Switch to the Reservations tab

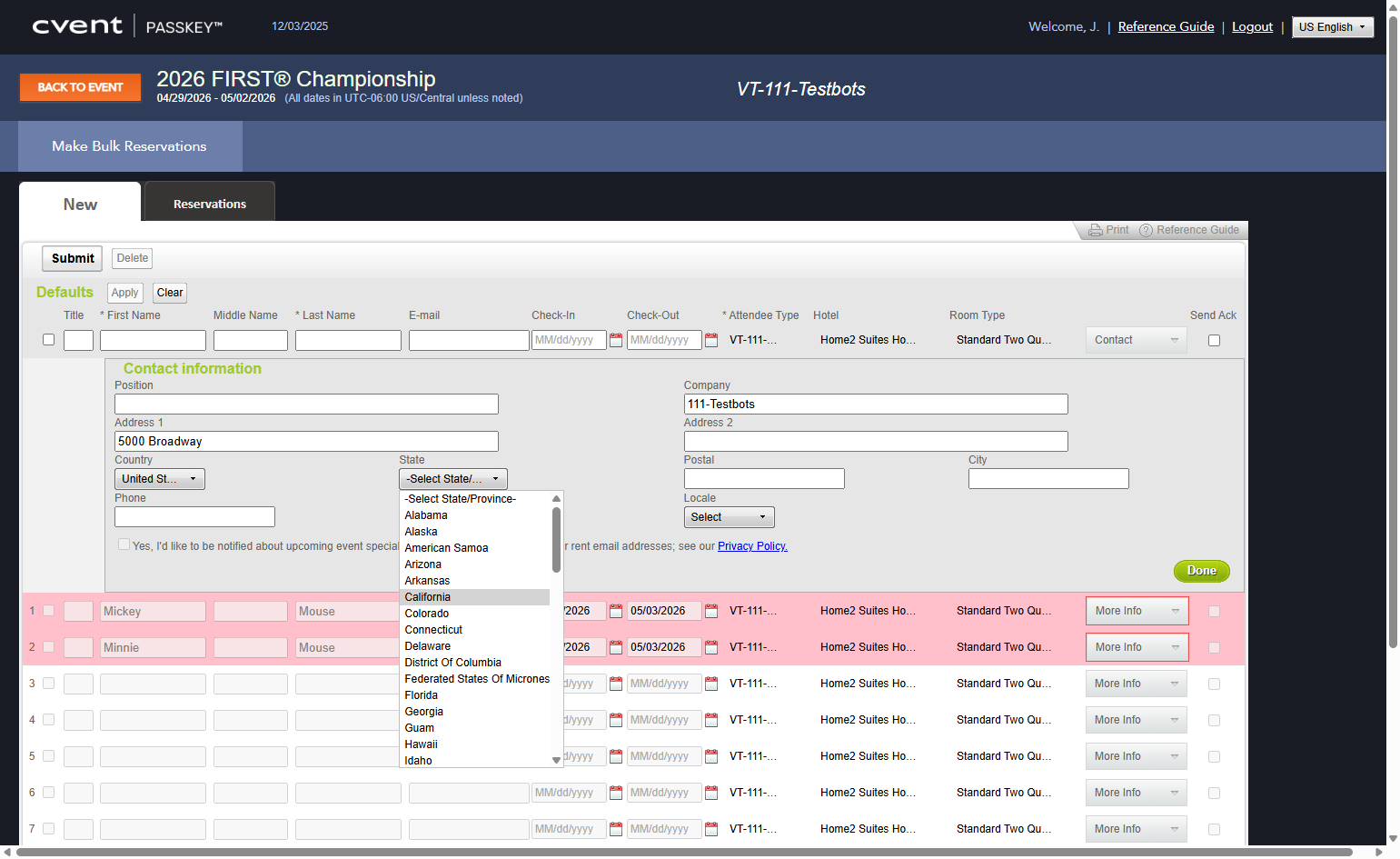[210, 202]
